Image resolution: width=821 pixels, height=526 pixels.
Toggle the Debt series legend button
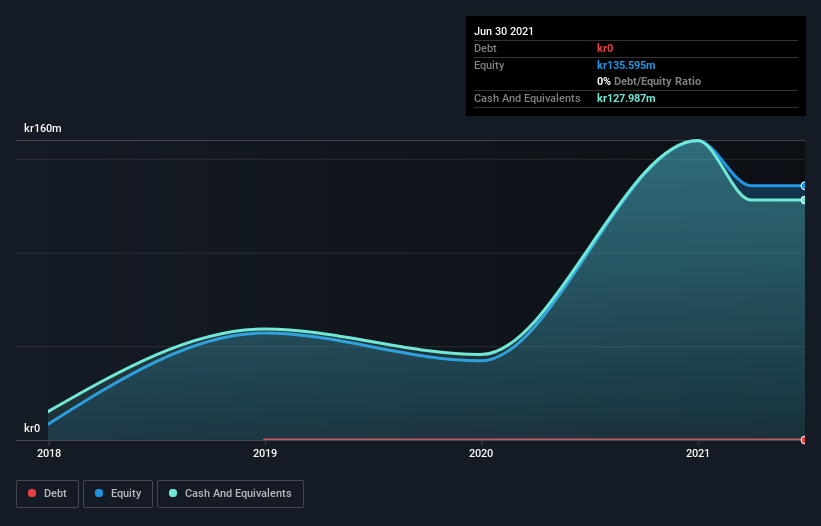pos(47,494)
